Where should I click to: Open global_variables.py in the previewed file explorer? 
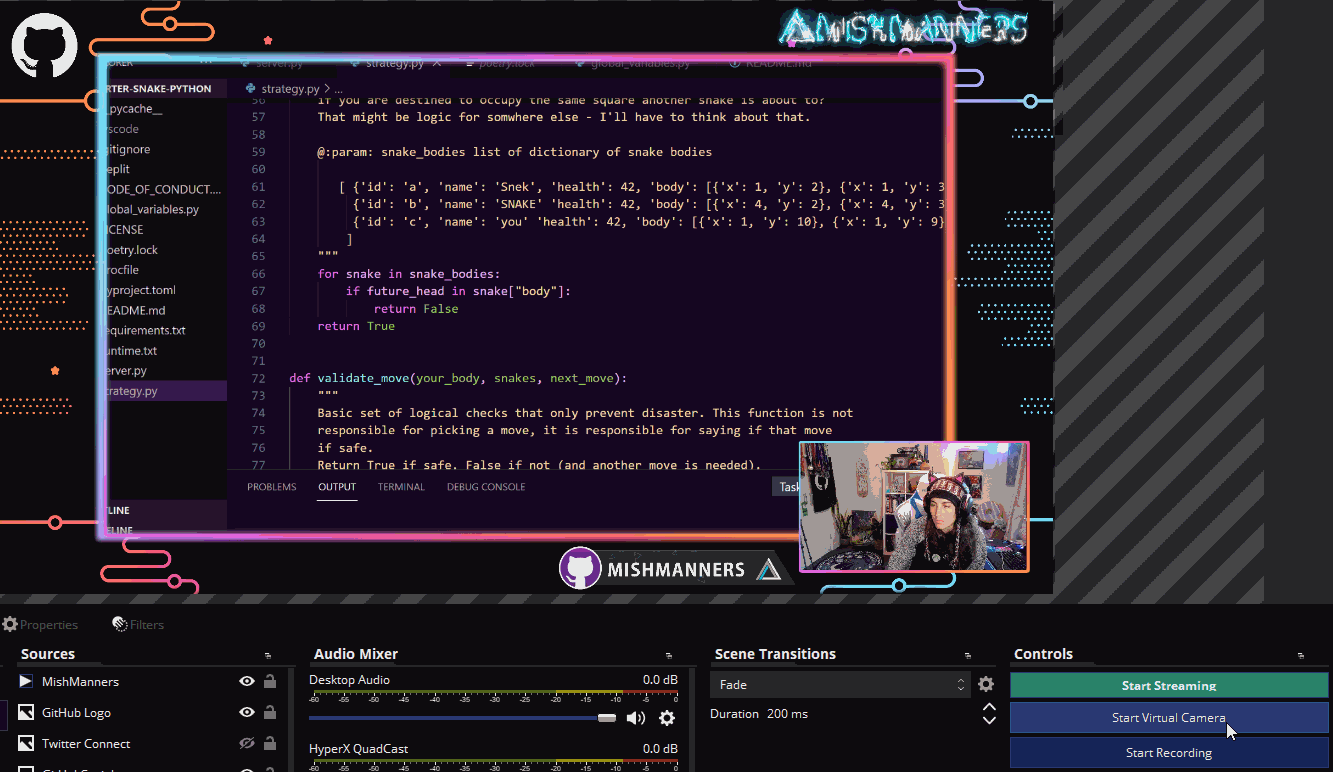(151, 209)
